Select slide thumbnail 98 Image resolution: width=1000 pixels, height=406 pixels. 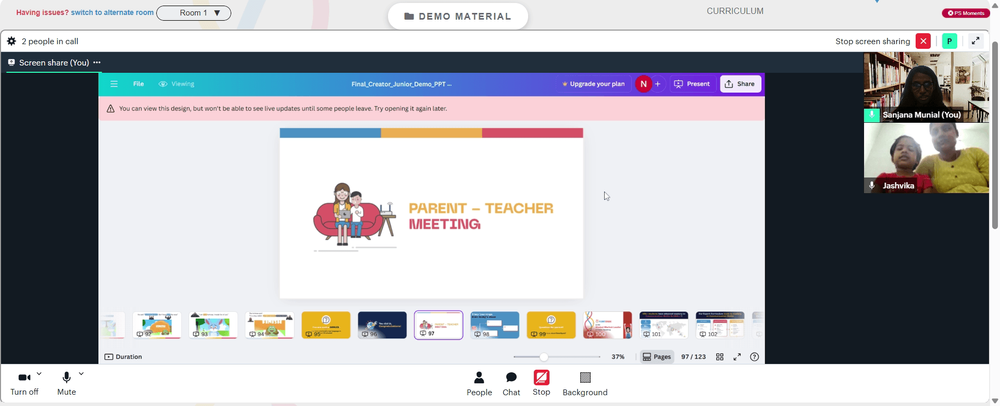(x=495, y=325)
